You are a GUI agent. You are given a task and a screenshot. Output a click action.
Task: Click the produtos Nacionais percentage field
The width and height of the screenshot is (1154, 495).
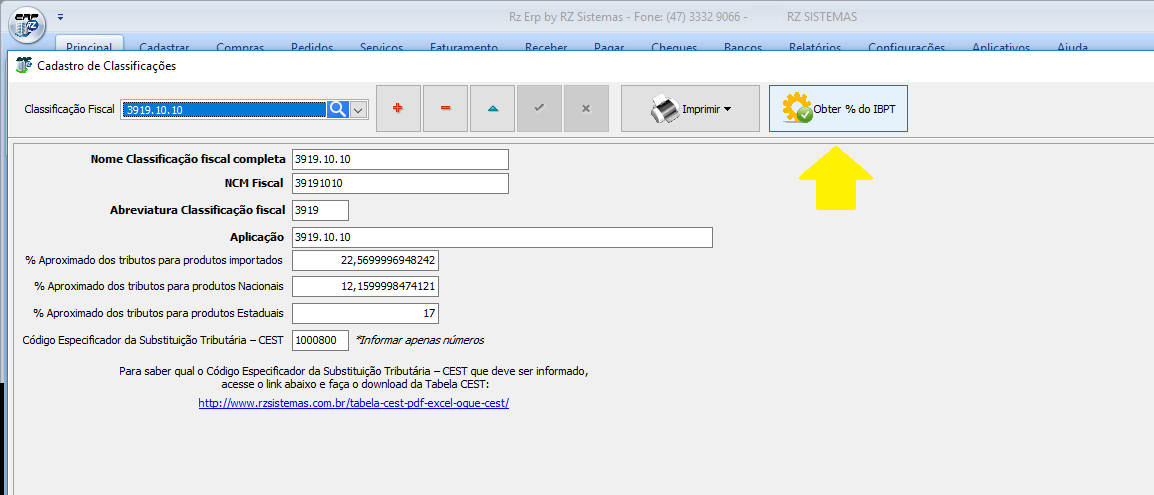click(x=366, y=285)
